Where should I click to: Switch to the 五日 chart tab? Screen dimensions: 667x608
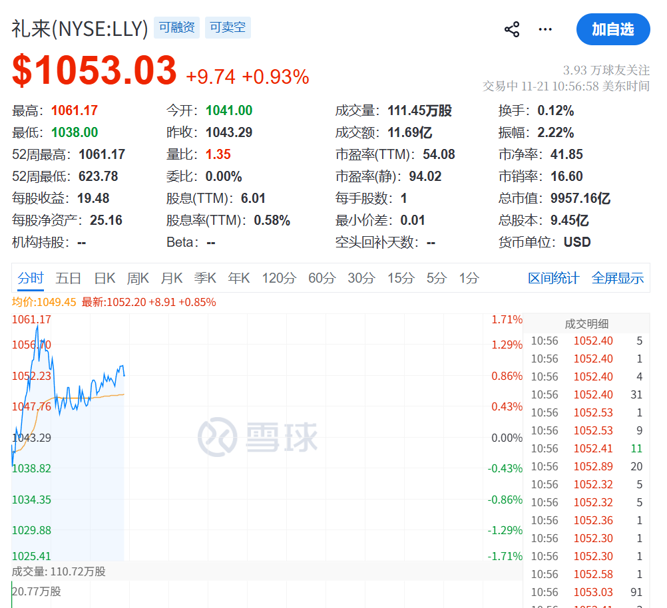tap(68, 278)
